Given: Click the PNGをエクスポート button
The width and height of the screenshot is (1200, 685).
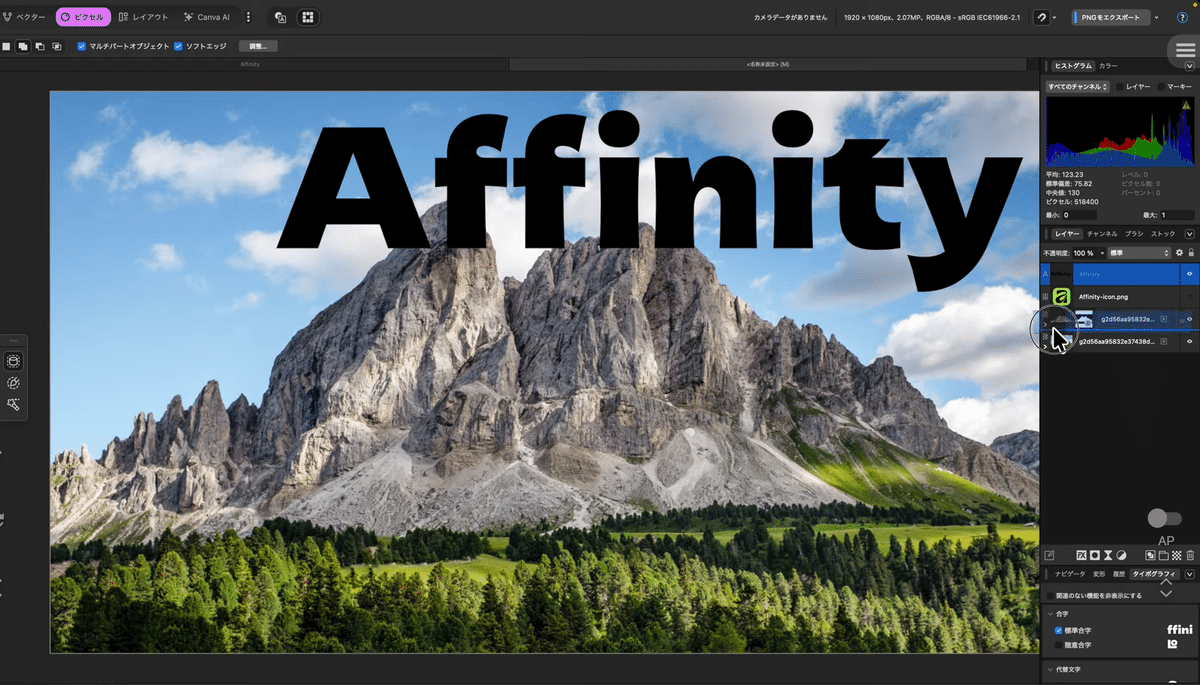Looking at the screenshot, I should click(1110, 16).
